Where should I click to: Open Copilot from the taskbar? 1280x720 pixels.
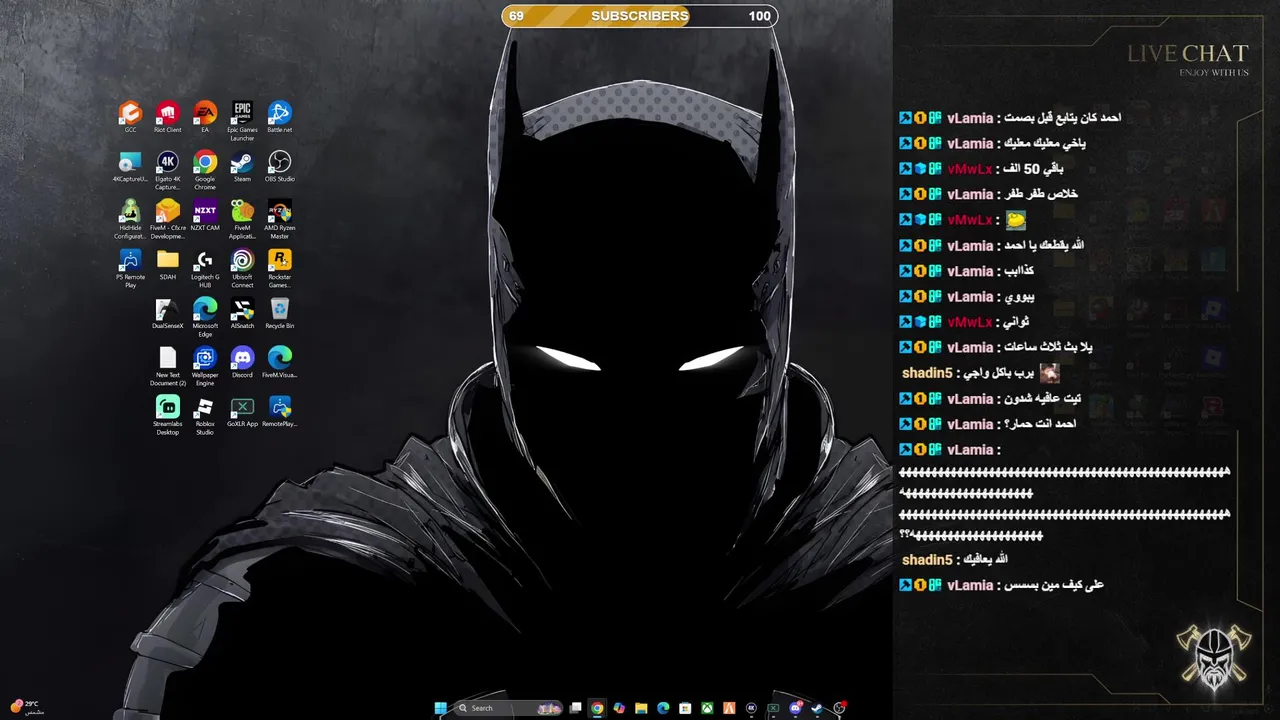(x=619, y=708)
